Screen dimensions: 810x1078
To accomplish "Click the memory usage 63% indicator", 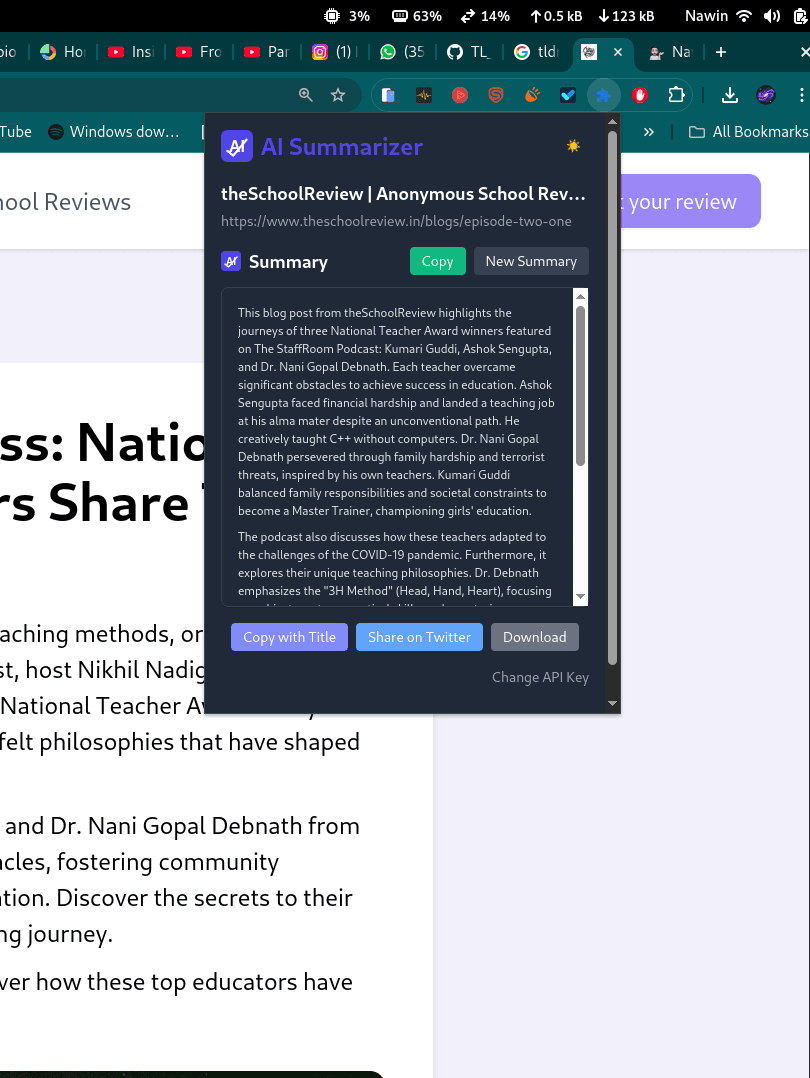I will 417,16.
